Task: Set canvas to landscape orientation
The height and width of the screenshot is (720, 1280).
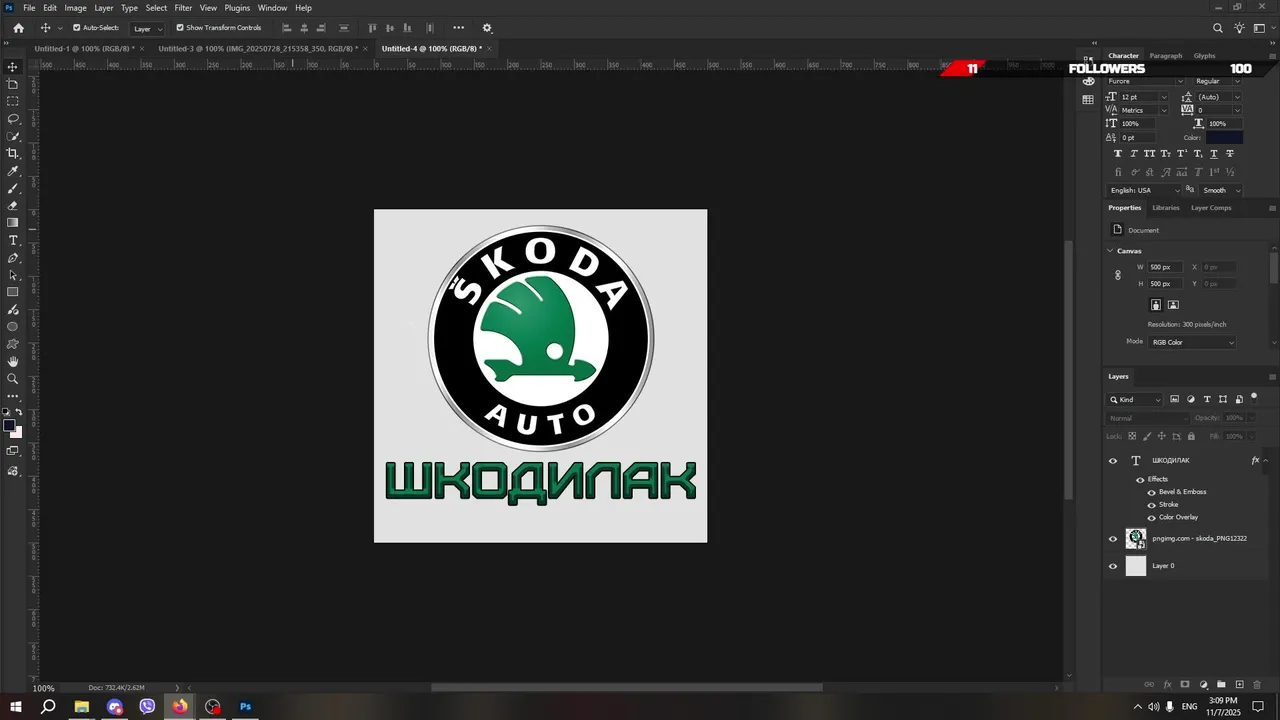Action: click(1173, 305)
